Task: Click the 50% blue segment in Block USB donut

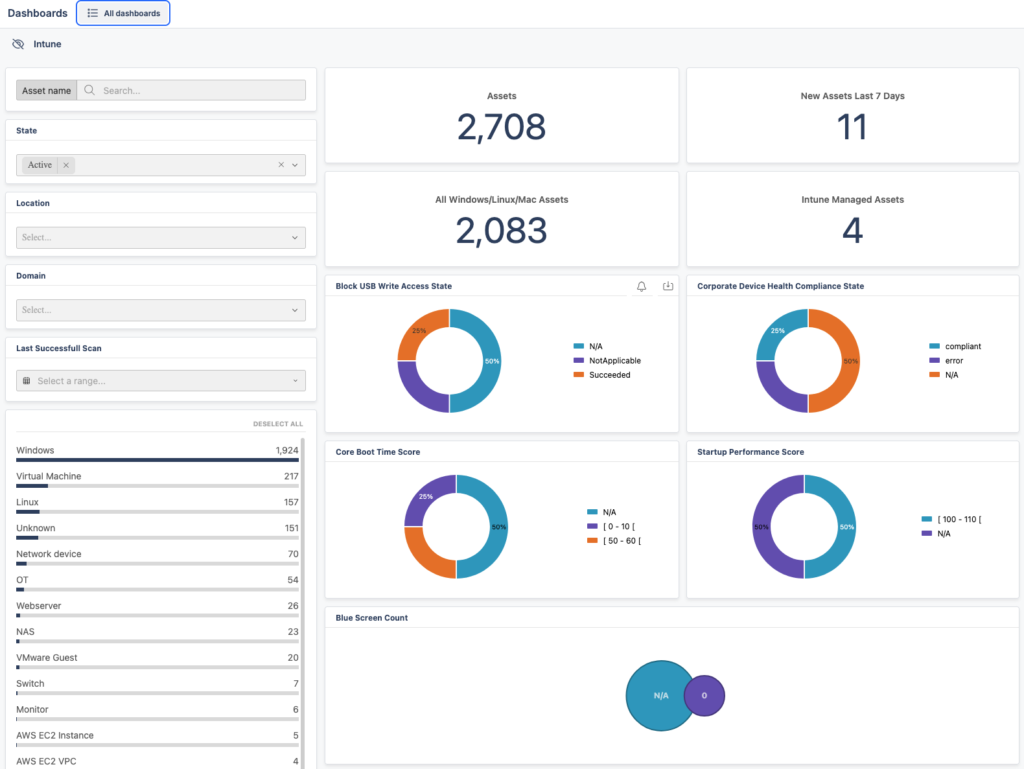Action: pyautogui.click(x=491, y=361)
